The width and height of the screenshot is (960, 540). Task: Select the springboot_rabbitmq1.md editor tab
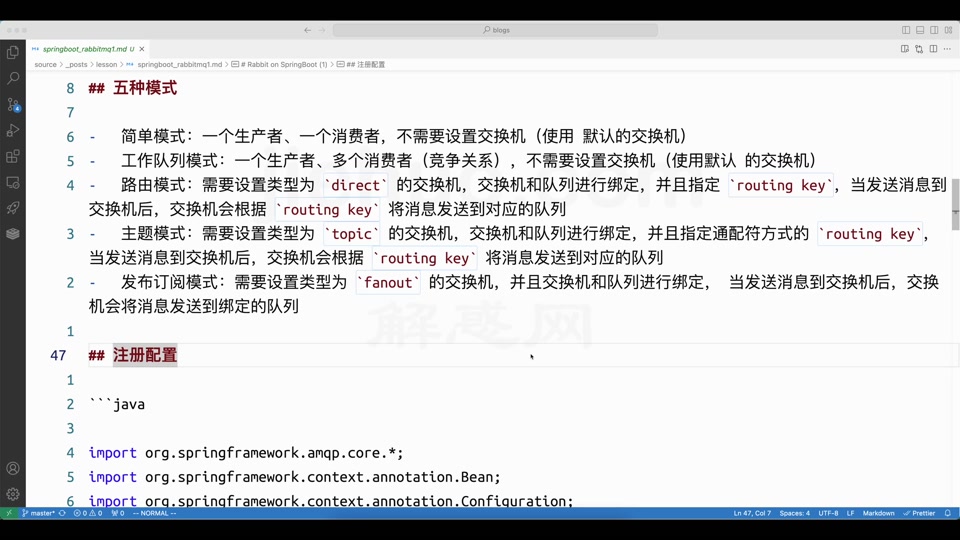click(x=84, y=49)
